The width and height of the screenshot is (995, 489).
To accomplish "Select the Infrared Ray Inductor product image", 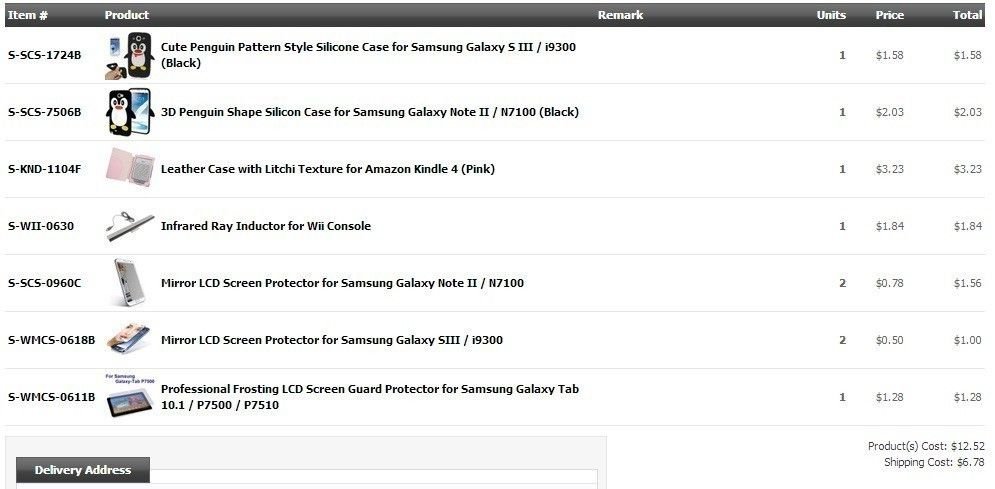I will click(130, 226).
